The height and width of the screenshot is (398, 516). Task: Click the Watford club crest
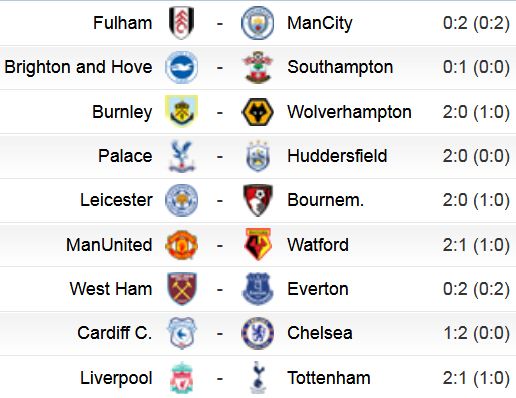(258, 244)
